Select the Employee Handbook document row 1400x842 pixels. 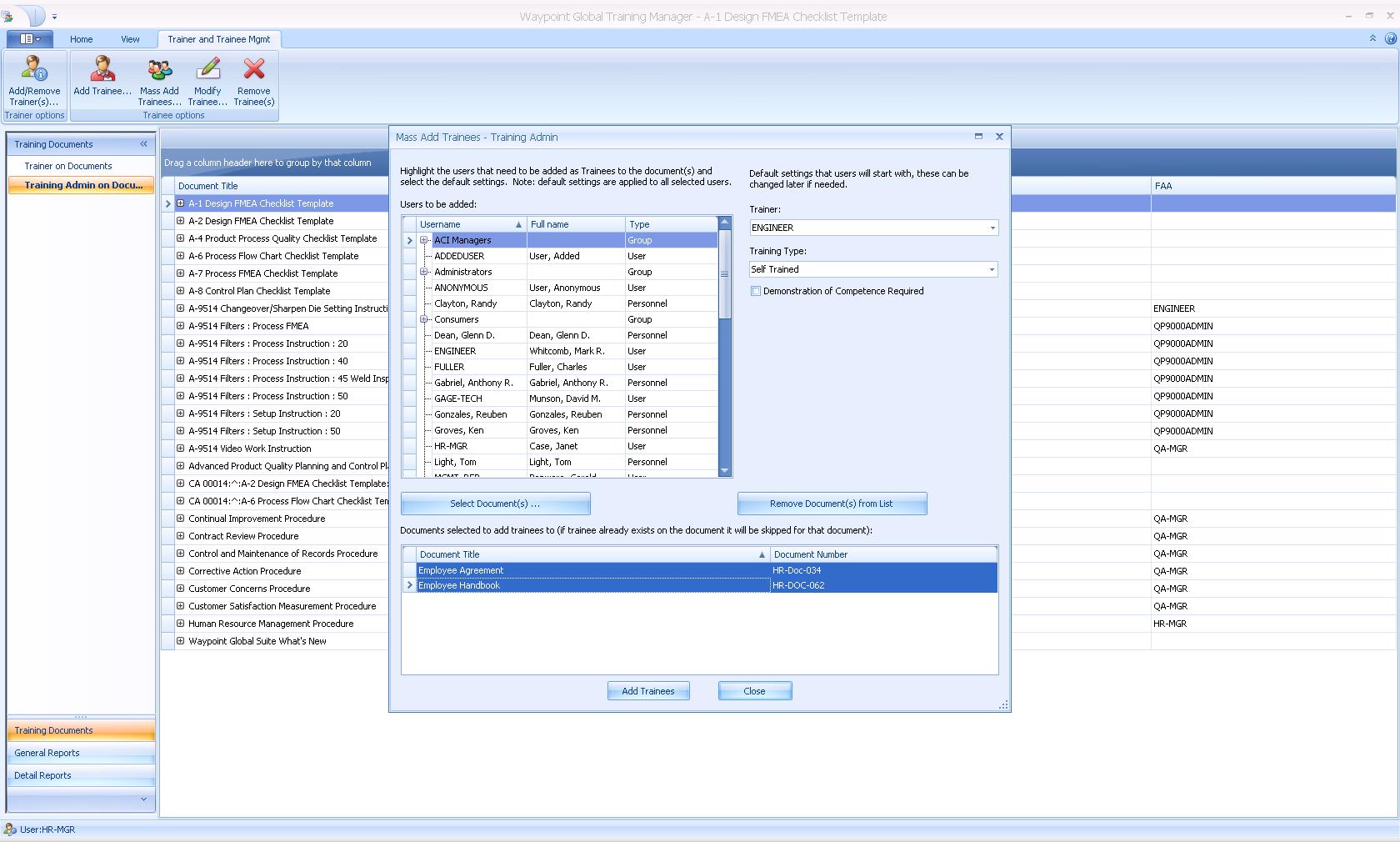[x=699, y=585]
